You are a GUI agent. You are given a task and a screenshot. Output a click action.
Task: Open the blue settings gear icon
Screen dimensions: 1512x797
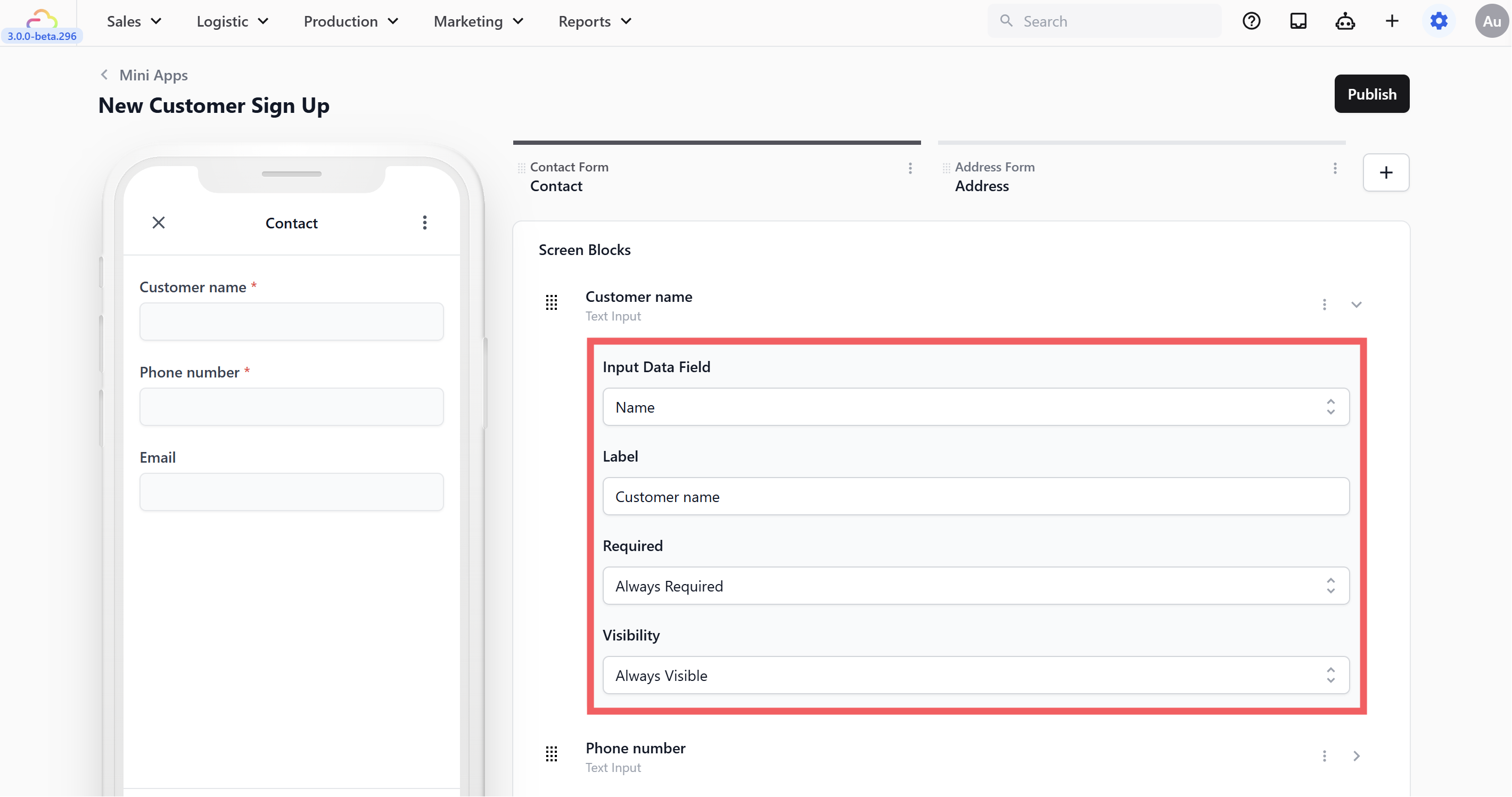click(1439, 21)
